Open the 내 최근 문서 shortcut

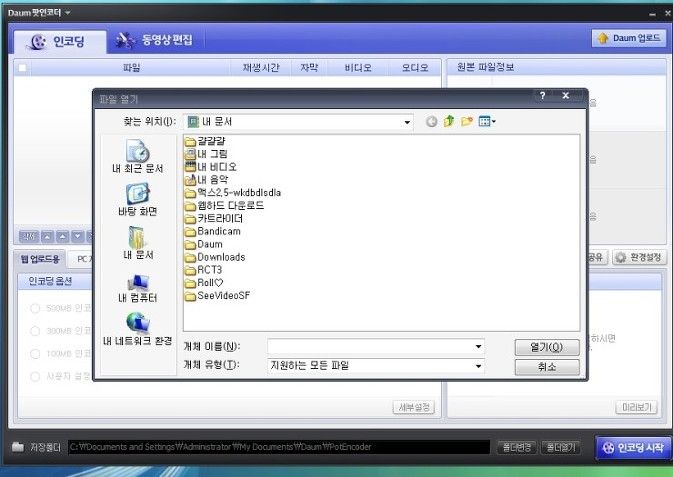(x=137, y=156)
